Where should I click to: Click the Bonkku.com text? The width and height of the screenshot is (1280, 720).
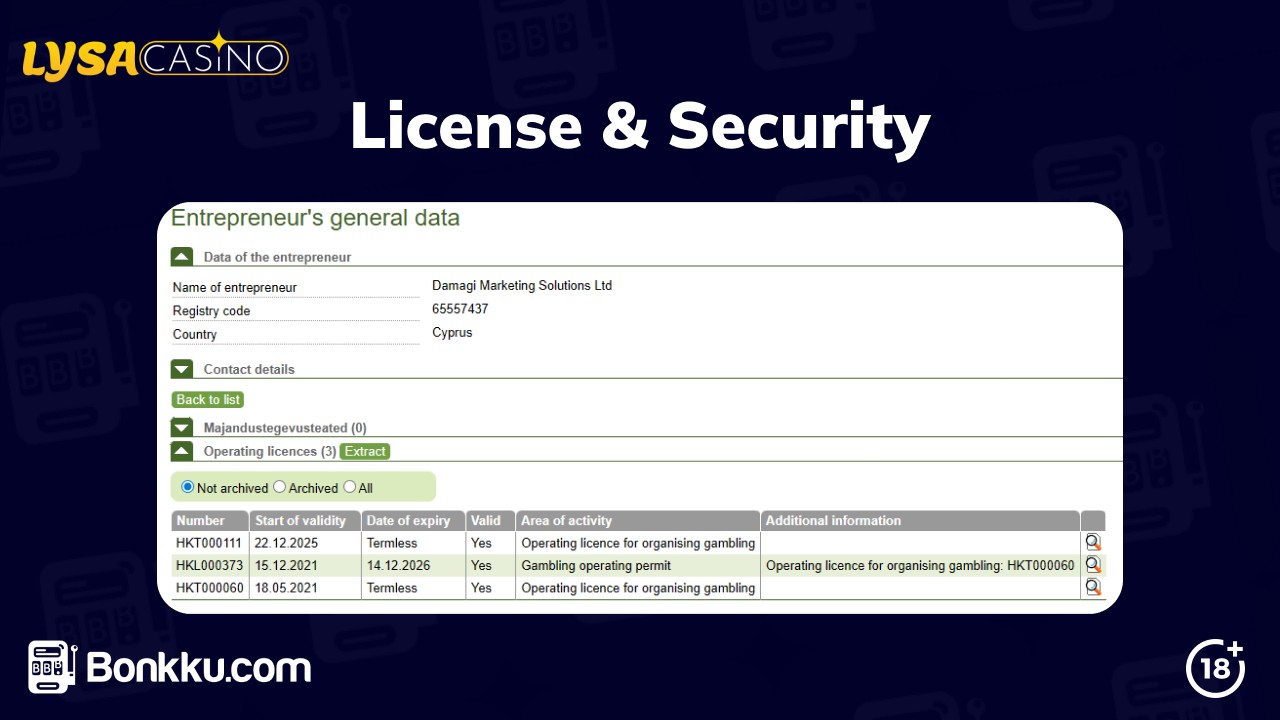click(199, 668)
